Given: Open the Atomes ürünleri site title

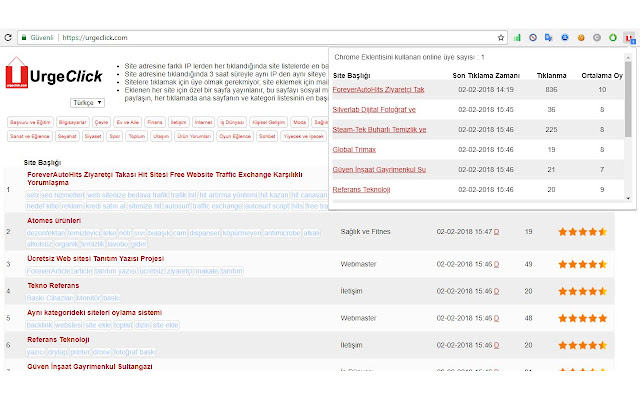Looking at the screenshot, I should click(54, 221).
